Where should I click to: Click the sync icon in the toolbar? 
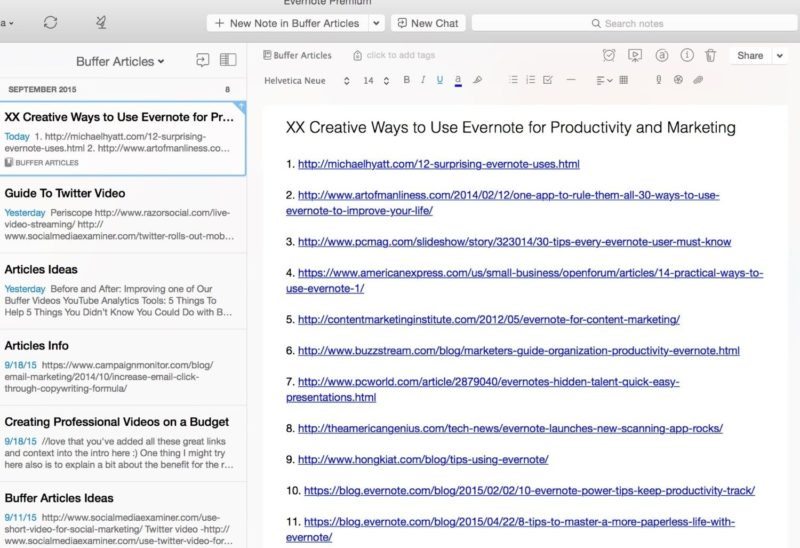[50, 22]
